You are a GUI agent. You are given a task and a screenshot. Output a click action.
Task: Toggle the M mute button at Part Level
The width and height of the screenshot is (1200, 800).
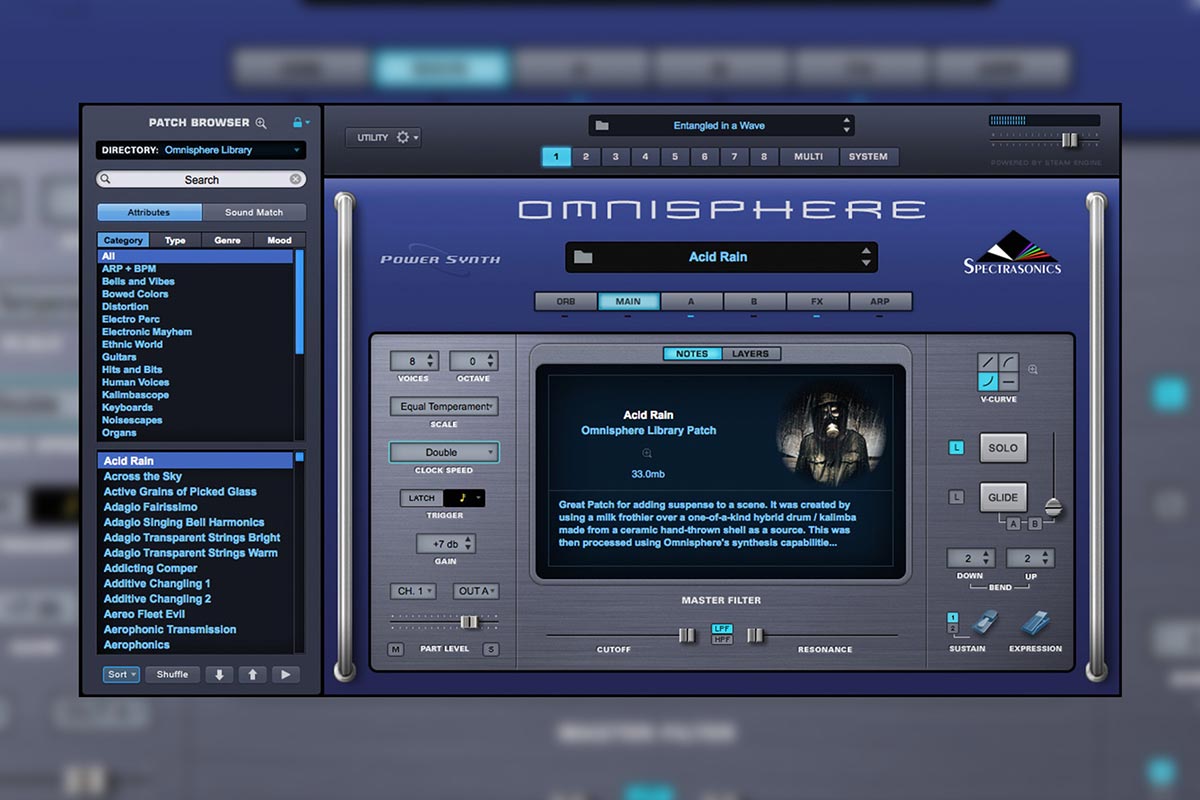coord(396,650)
